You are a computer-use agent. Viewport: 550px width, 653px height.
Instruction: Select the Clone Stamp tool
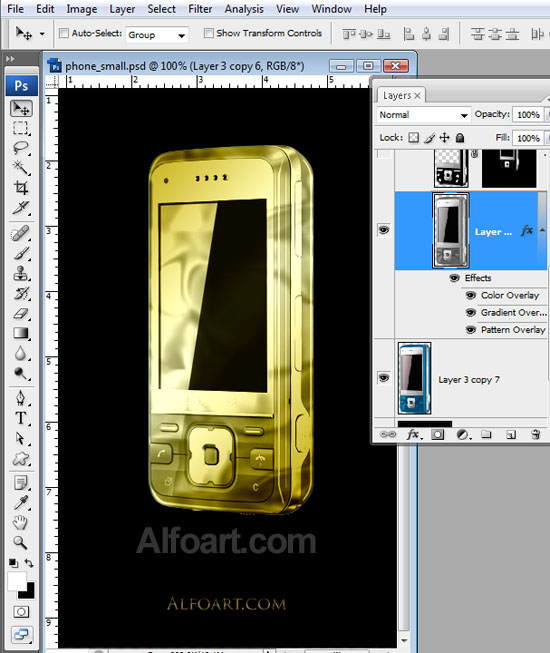[21, 273]
